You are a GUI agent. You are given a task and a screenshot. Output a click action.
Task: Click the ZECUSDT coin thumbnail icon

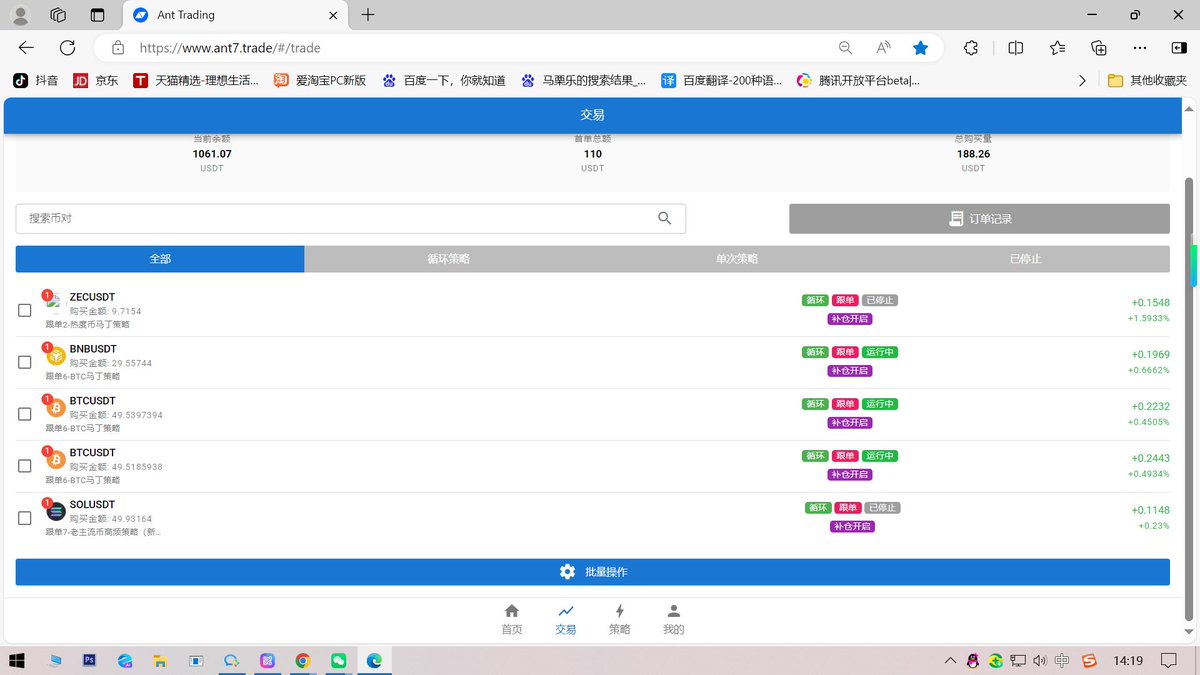click(x=53, y=310)
